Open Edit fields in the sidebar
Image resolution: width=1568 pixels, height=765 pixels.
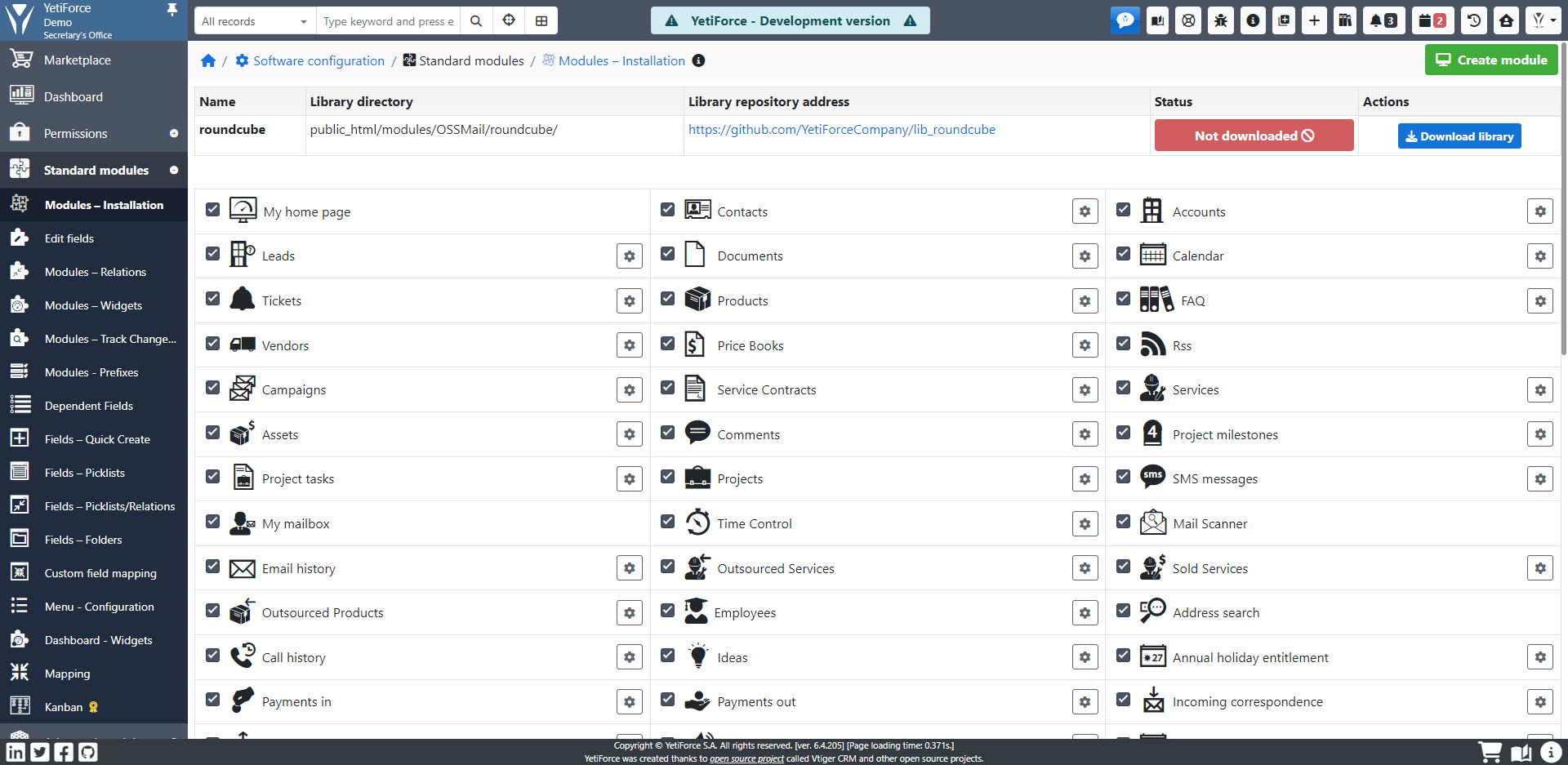tap(94, 238)
